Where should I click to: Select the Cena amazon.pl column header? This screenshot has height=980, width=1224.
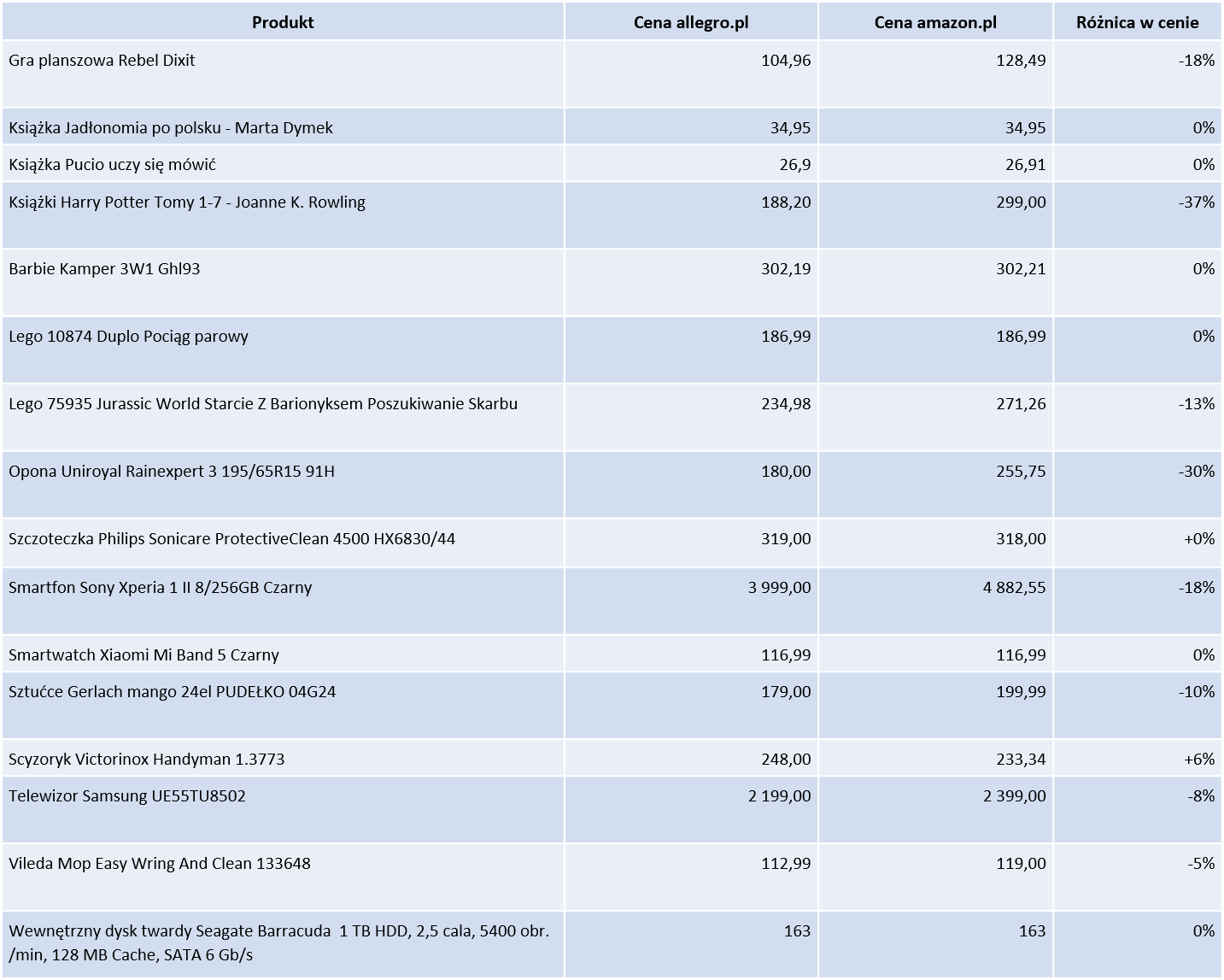tap(935, 22)
